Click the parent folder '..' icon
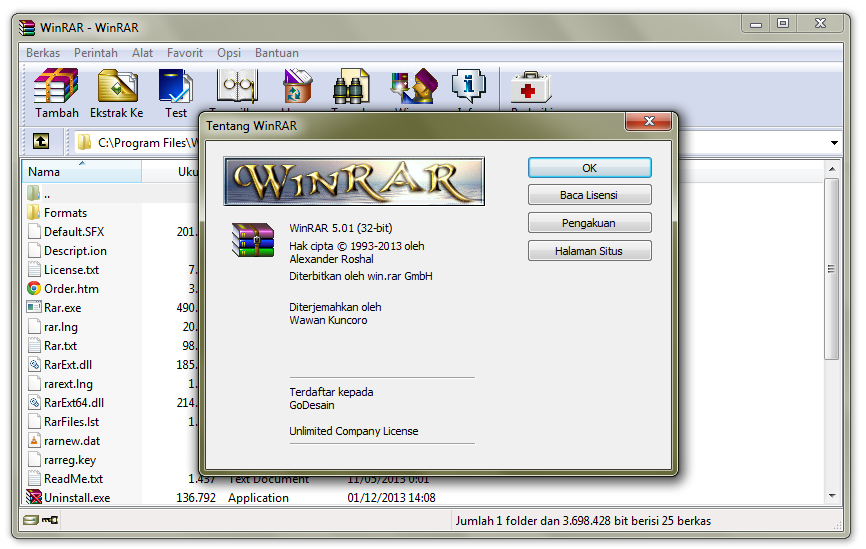 click(34, 193)
